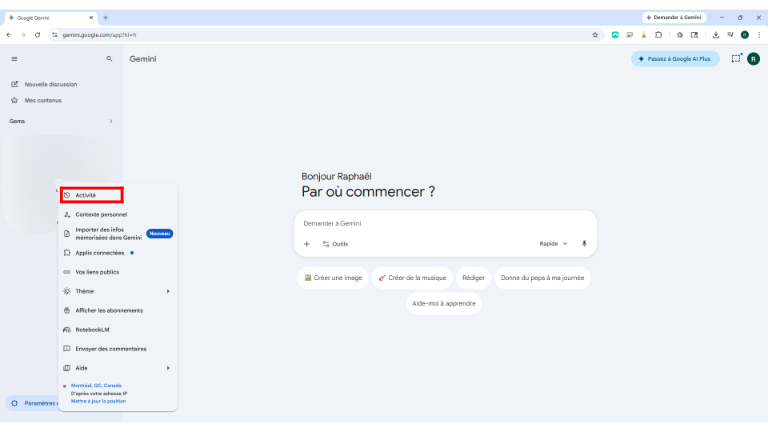Click the microphone icon in prompt box
768x432 pixels.
click(584, 243)
